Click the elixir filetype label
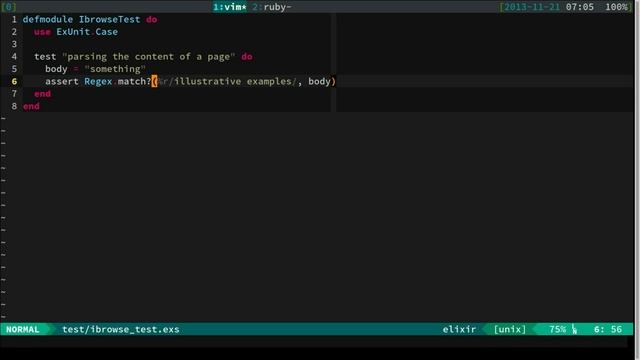The width and height of the screenshot is (640, 360). click(459, 329)
